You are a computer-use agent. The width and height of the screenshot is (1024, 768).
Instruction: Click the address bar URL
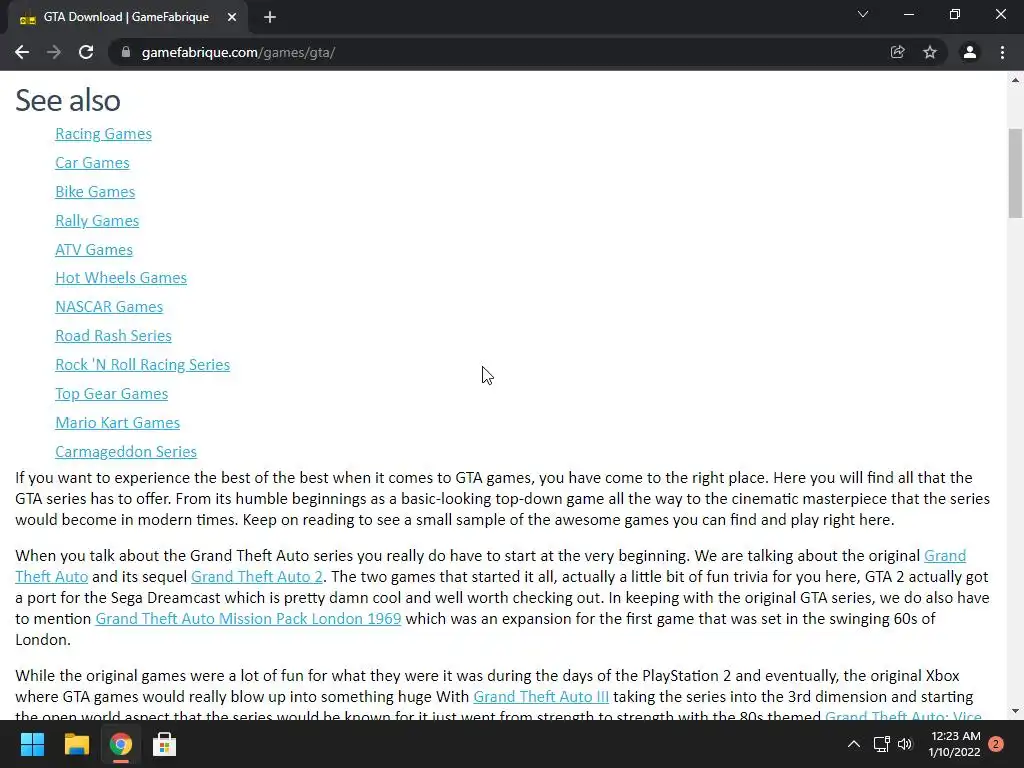click(x=238, y=52)
